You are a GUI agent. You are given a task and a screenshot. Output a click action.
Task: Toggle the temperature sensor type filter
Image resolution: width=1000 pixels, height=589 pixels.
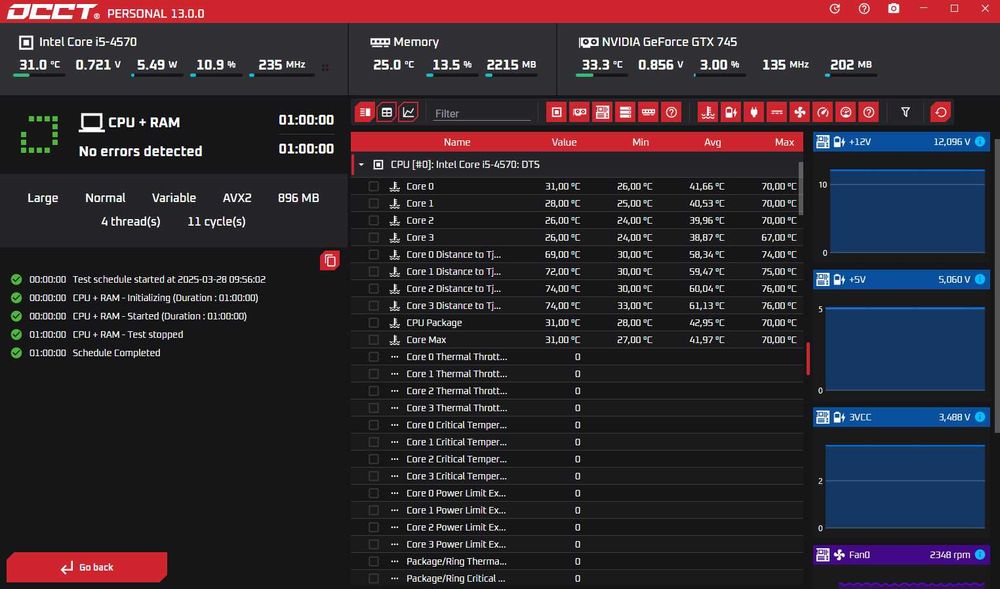pyautogui.click(x=708, y=112)
